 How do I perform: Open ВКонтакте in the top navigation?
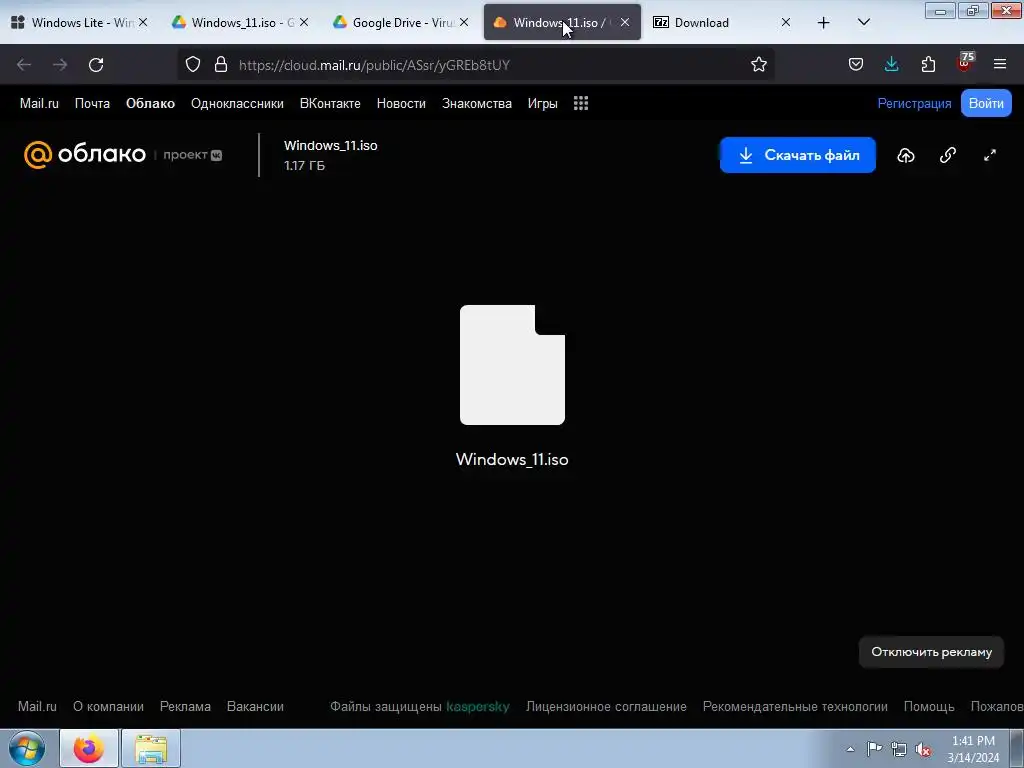pos(330,103)
